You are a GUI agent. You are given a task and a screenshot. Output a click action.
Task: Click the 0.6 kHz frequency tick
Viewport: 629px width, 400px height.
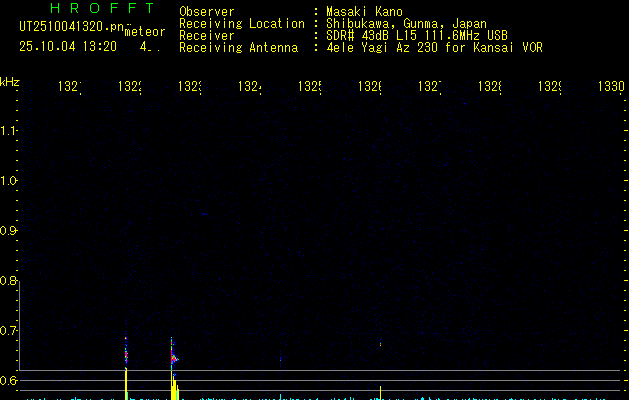pyautogui.click(x=10, y=381)
